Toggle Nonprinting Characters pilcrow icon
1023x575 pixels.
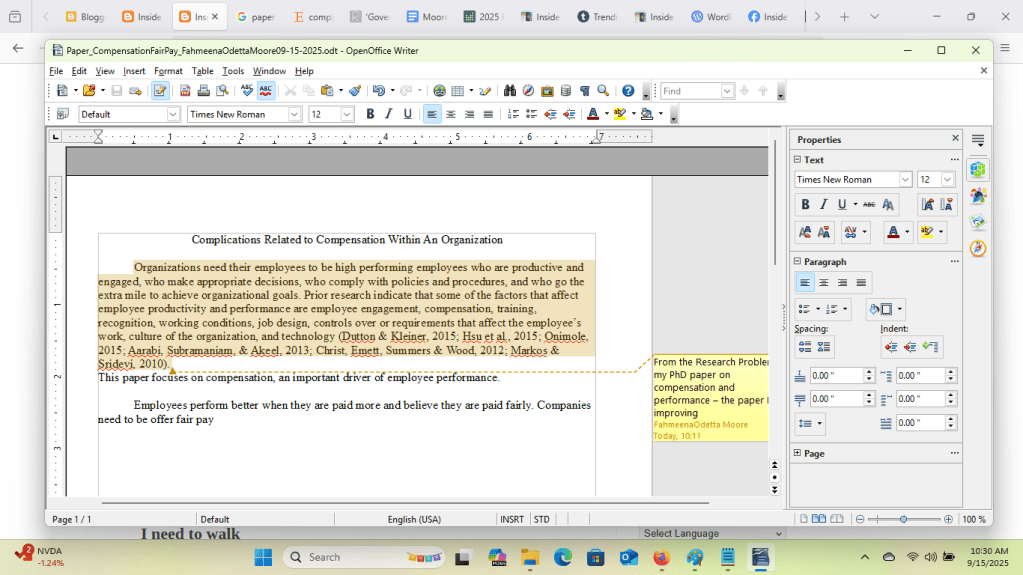(x=584, y=91)
